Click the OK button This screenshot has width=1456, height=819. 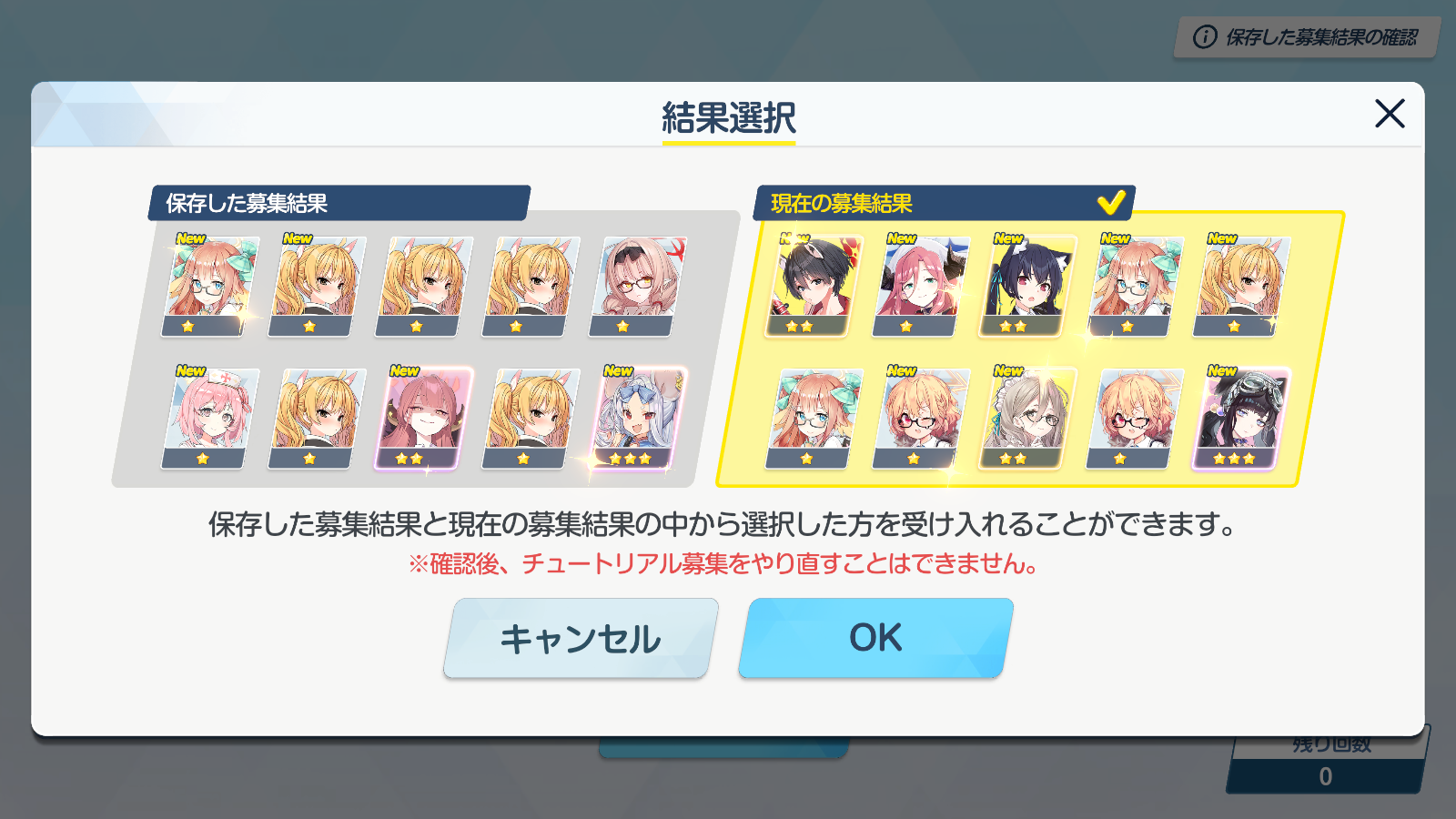tap(875, 638)
